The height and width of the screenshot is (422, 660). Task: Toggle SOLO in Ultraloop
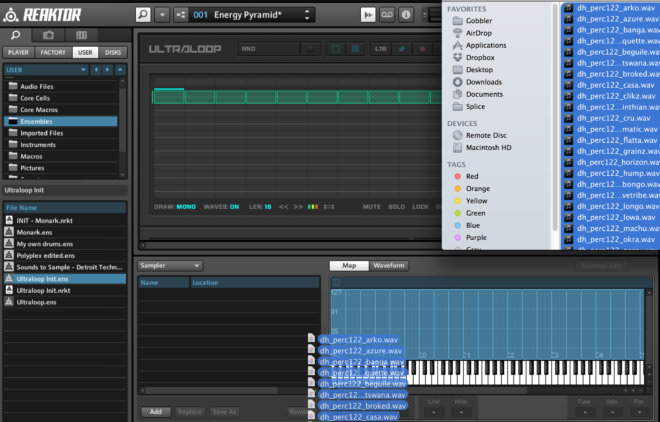pos(396,207)
